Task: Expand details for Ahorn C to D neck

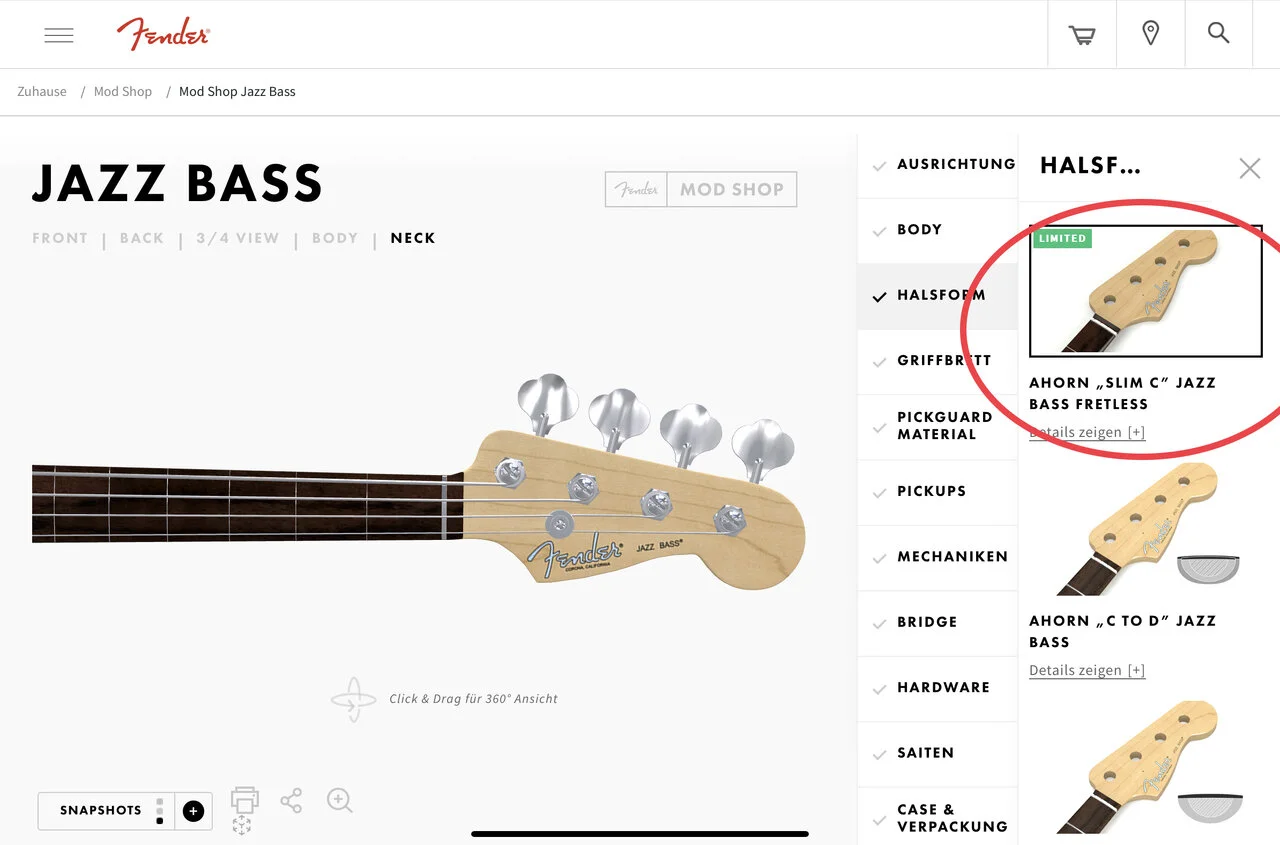Action: coord(1087,671)
